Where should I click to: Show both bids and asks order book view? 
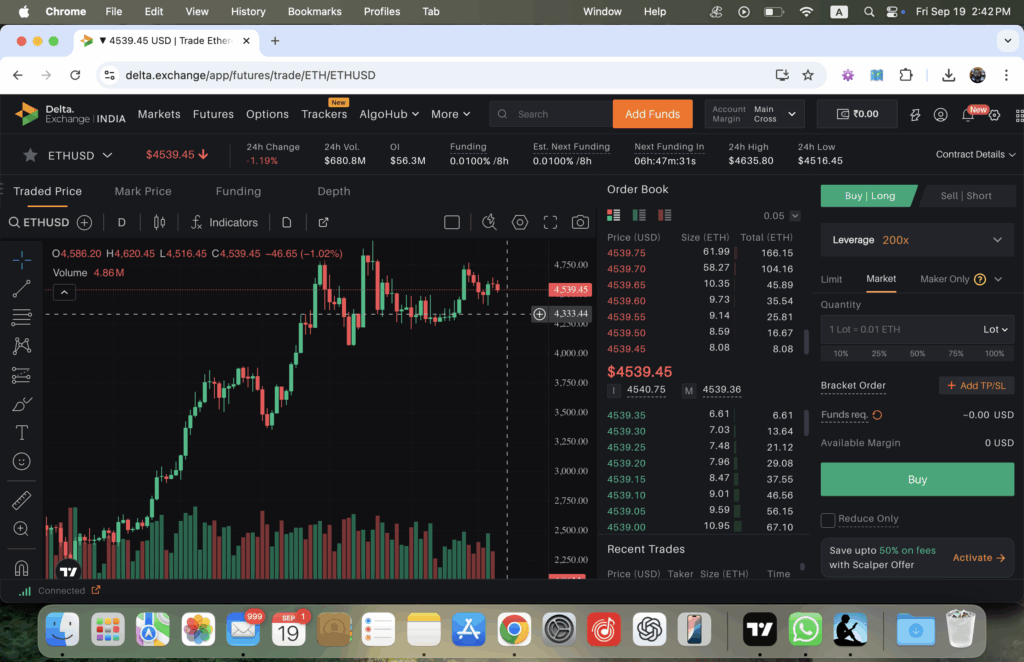tap(613, 215)
